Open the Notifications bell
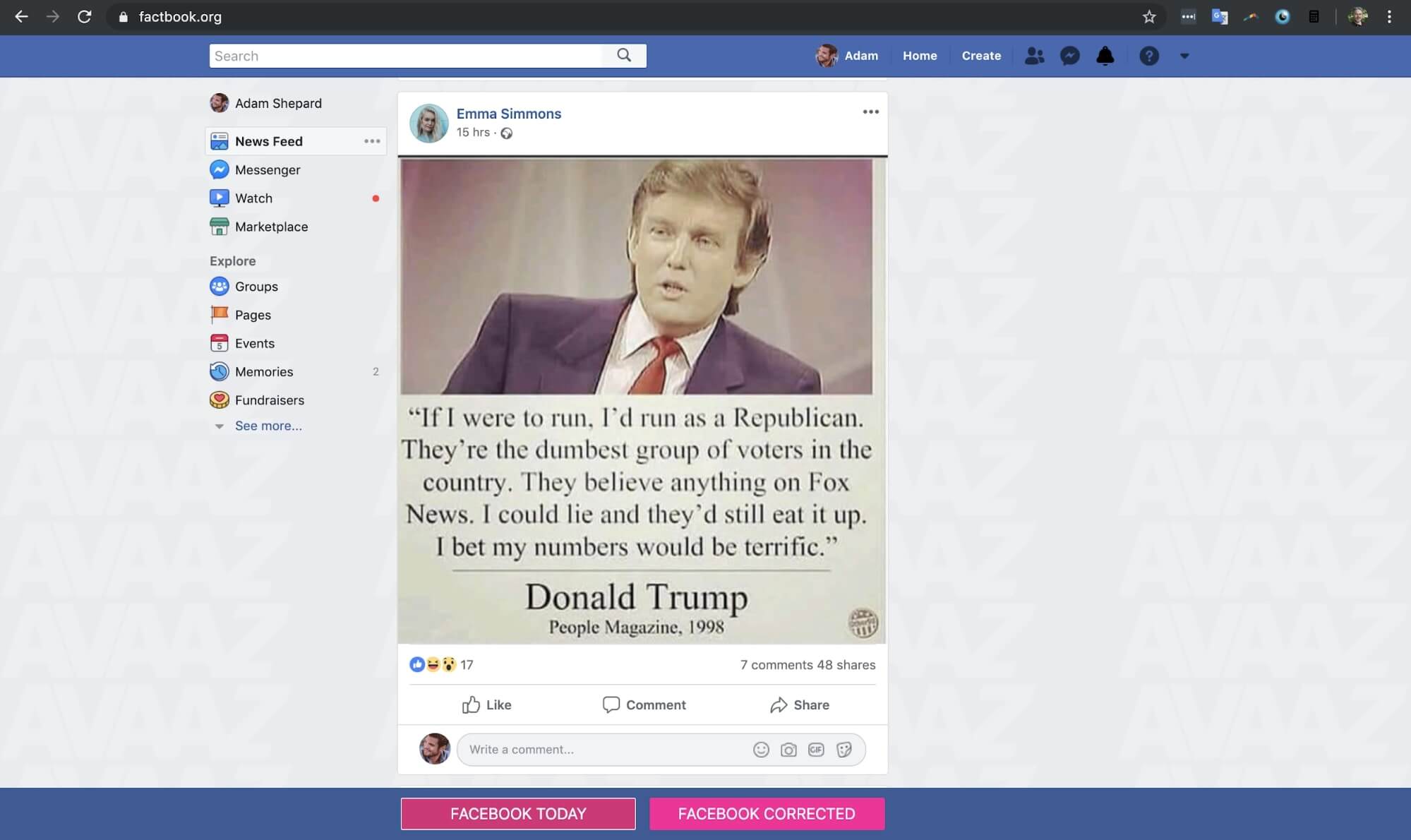 [1105, 56]
